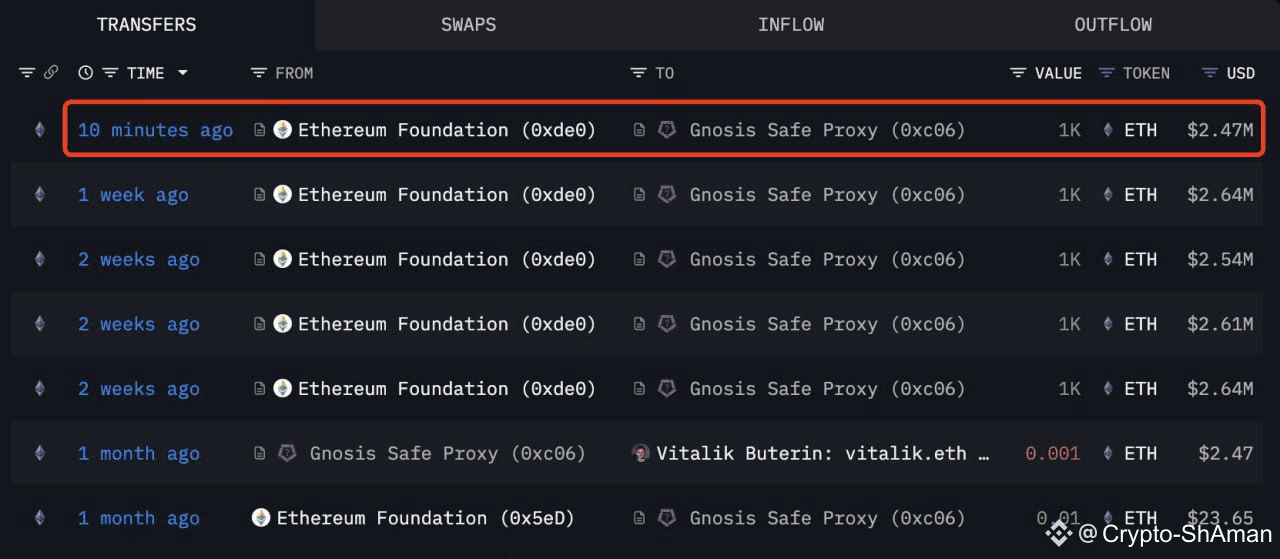The width and height of the screenshot is (1280, 559).
Task: Click the filter icon beside FROM column
Action: point(259,73)
